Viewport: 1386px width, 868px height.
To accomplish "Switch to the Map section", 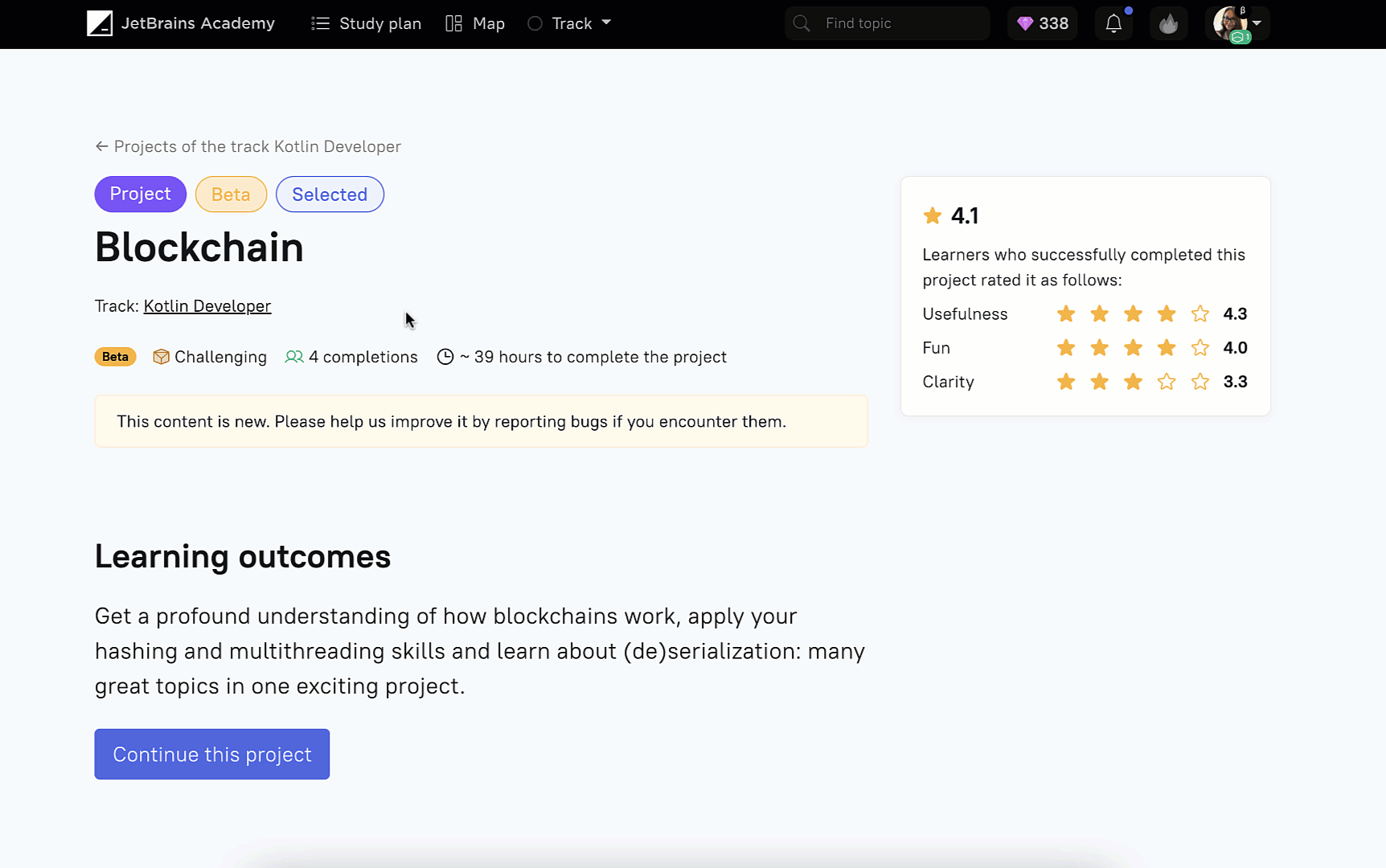I will tap(474, 23).
